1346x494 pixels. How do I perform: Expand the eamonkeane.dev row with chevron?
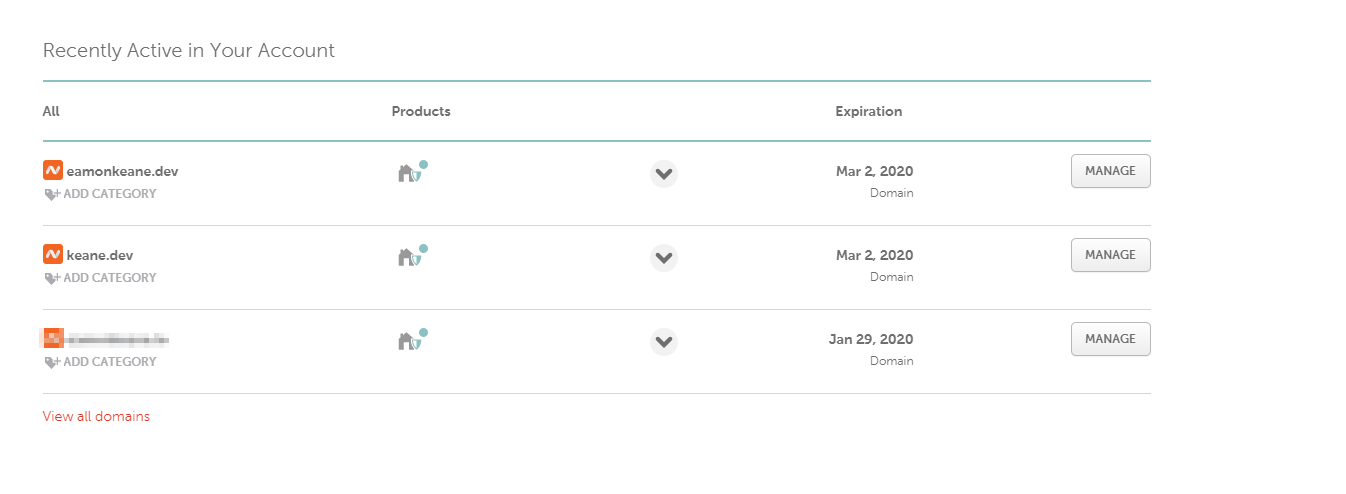(x=663, y=174)
